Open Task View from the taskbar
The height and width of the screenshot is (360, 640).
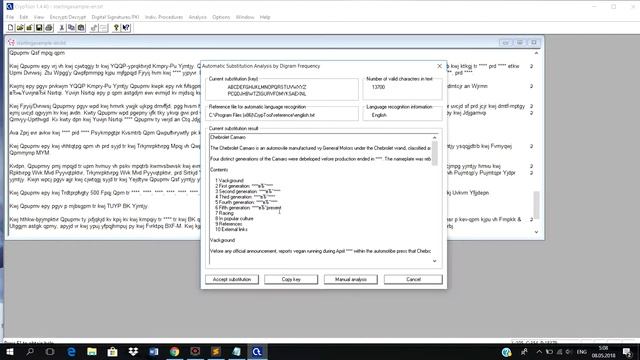click(50, 352)
